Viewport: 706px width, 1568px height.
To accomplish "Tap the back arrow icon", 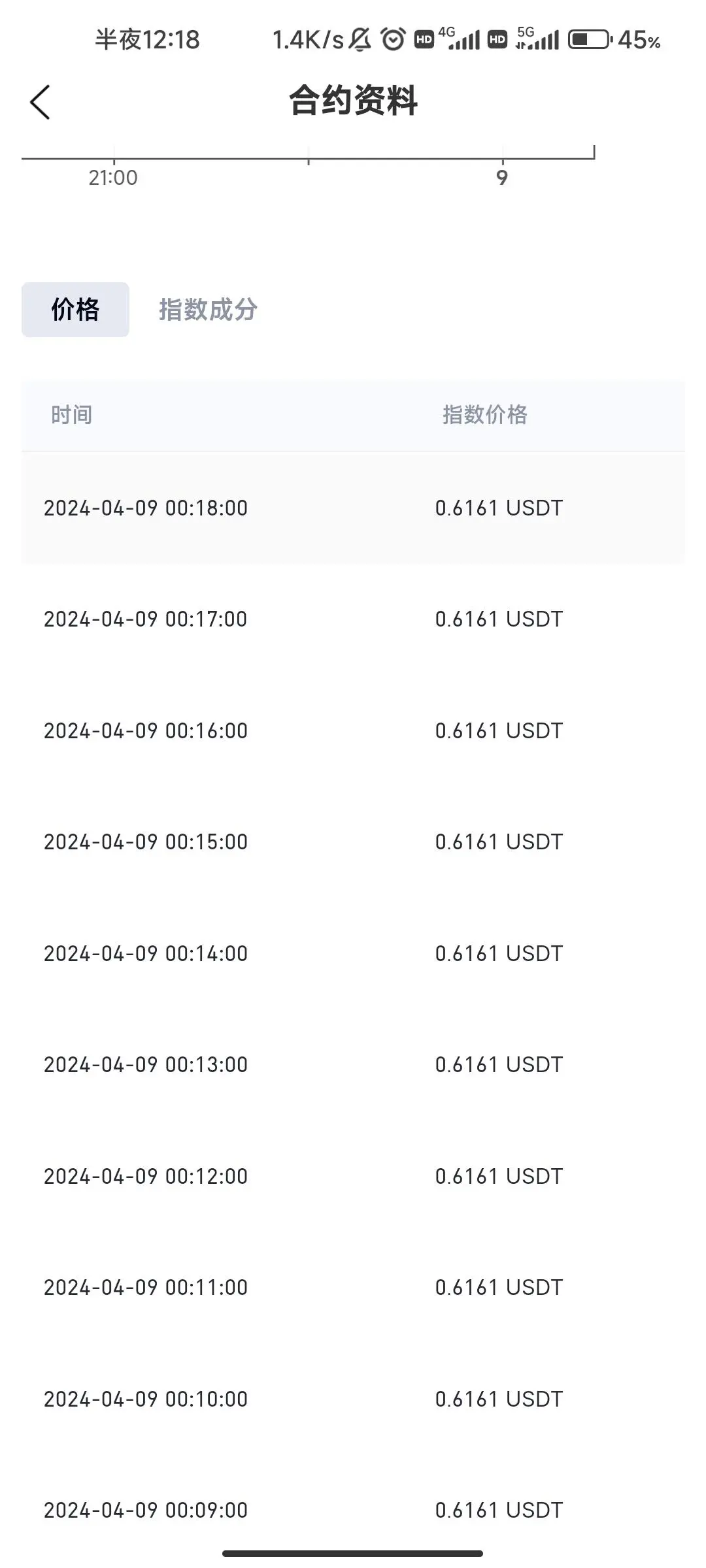I will pos(40,102).
